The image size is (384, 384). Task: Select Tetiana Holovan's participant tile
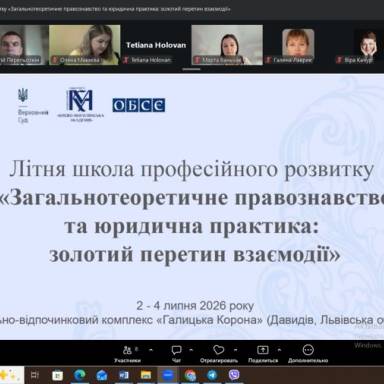(x=155, y=45)
